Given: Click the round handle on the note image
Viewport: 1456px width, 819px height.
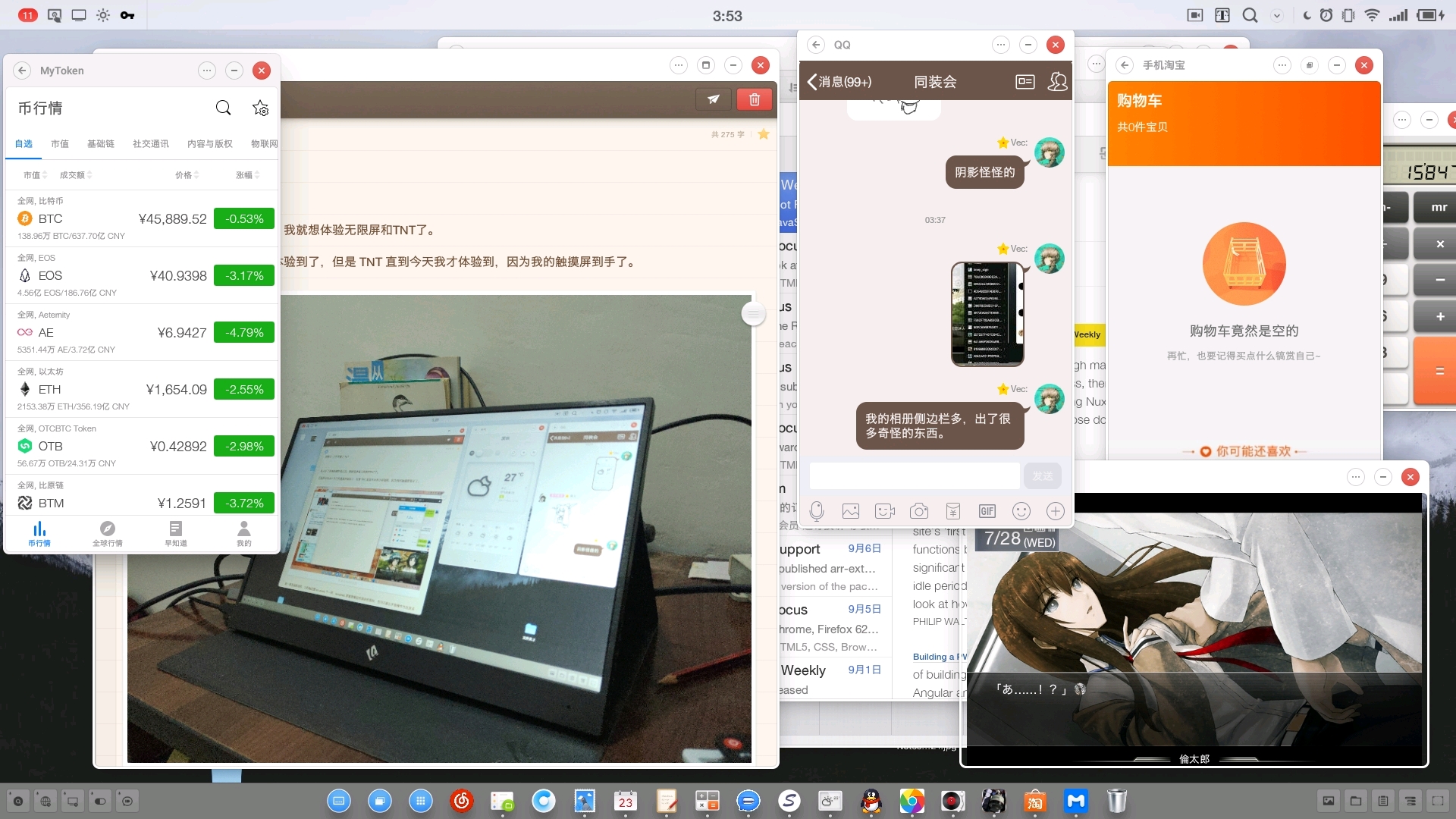Looking at the screenshot, I should point(753,312).
